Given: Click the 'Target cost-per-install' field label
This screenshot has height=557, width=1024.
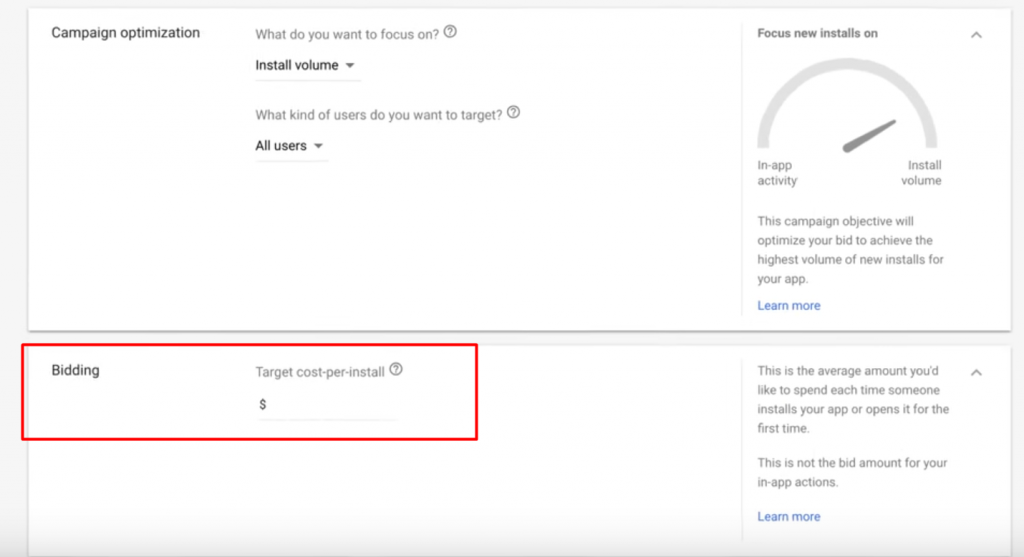Looking at the screenshot, I should [x=320, y=371].
